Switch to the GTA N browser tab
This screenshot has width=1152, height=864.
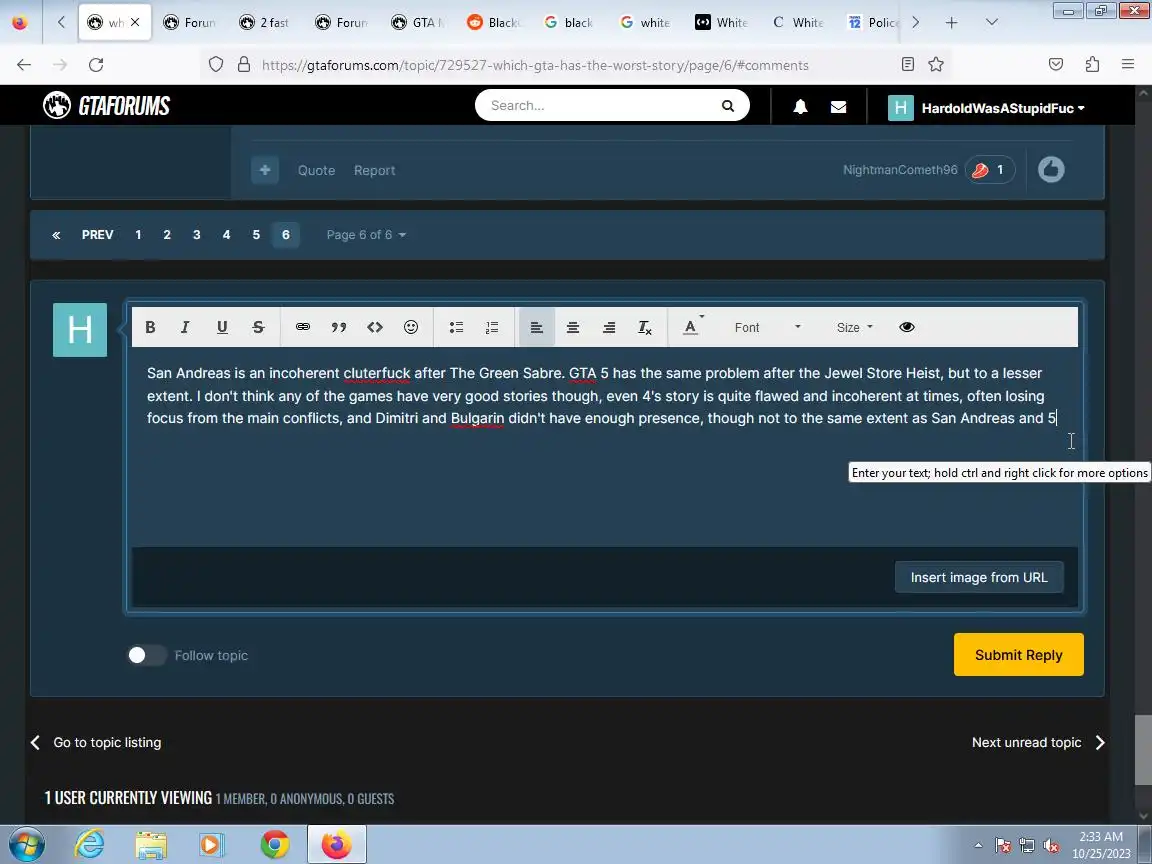tap(417, 23)
